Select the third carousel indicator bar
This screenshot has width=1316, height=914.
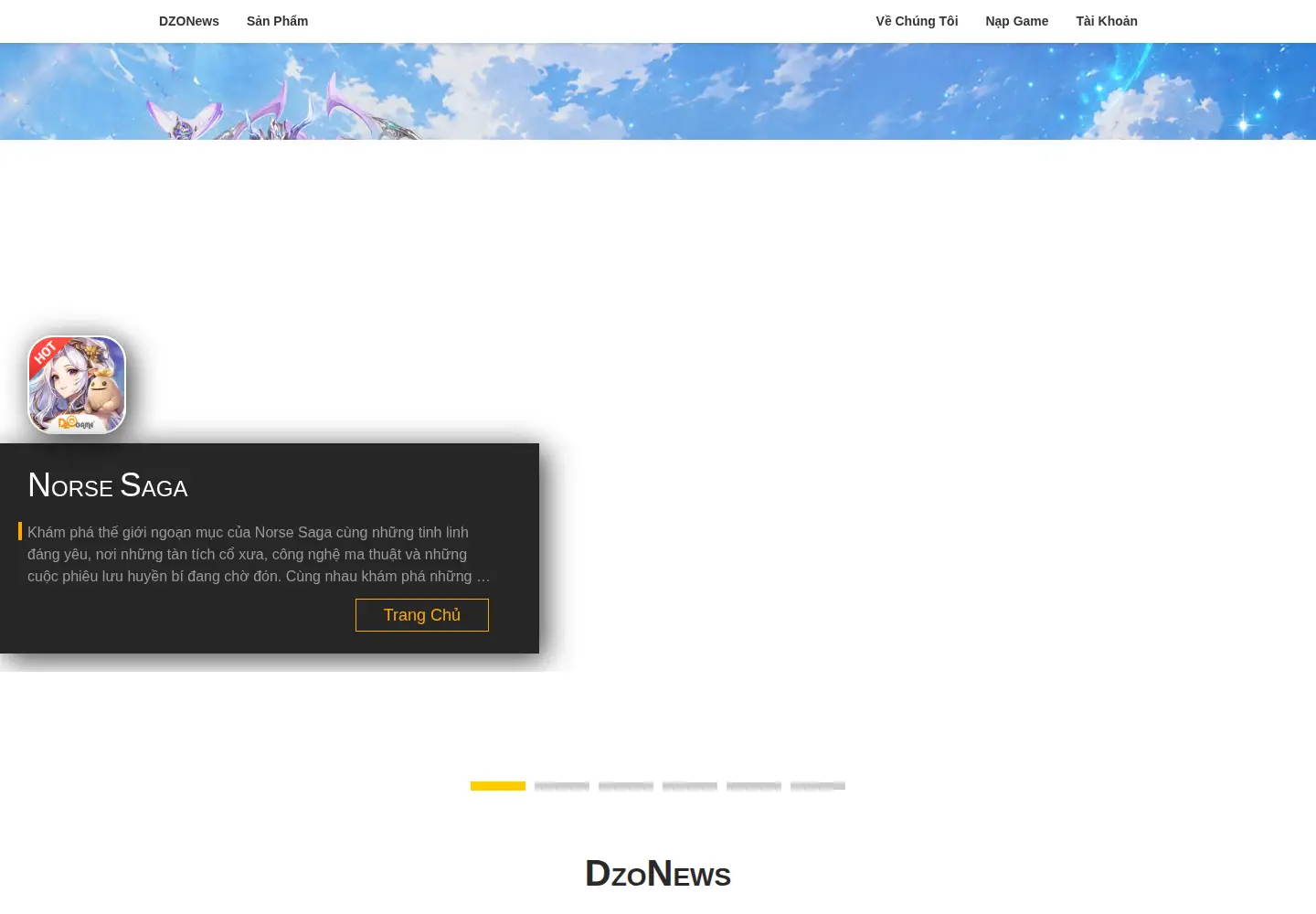click(626, 786)
